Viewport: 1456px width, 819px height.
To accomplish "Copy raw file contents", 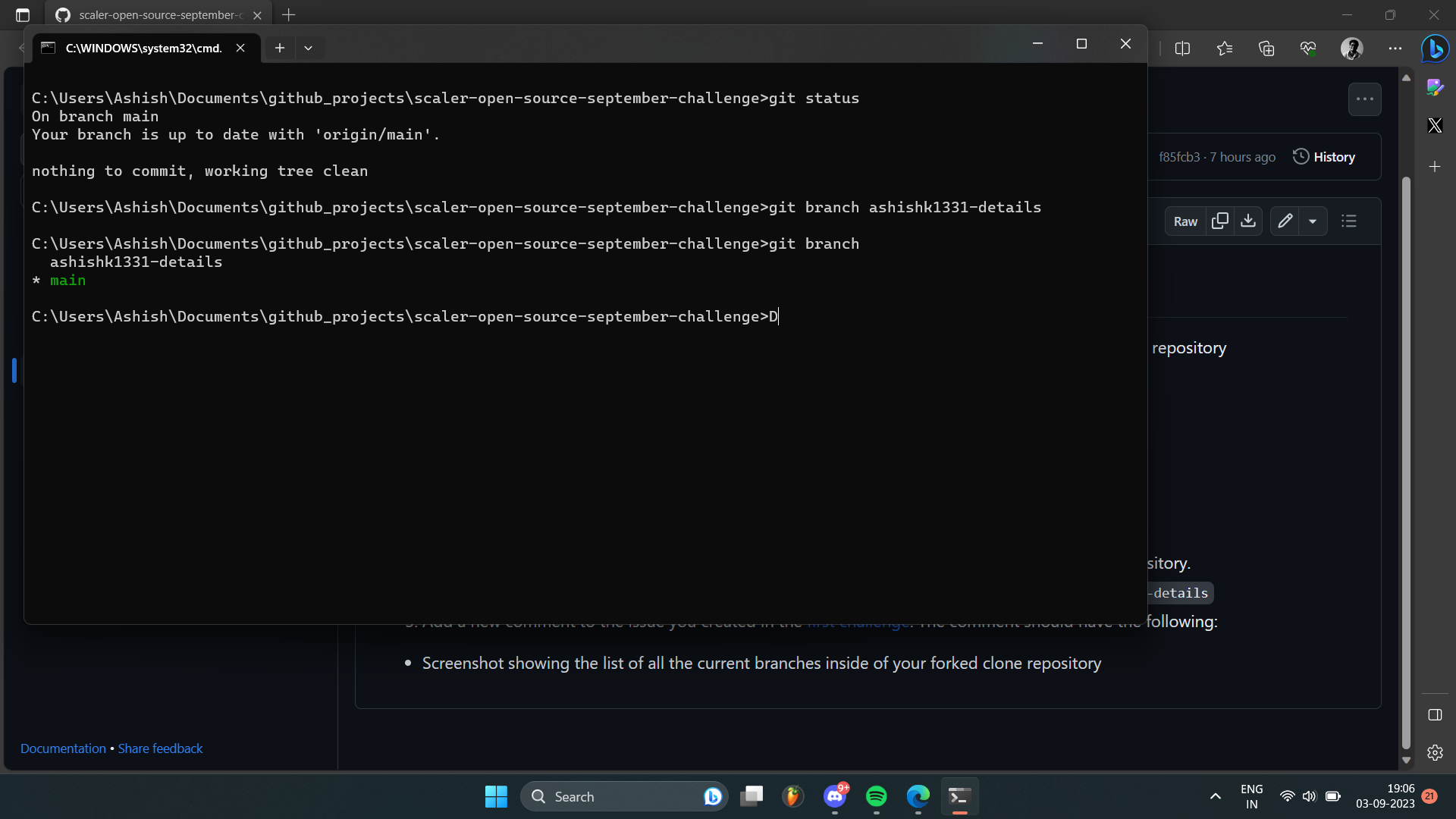I will pos(1221,221).
